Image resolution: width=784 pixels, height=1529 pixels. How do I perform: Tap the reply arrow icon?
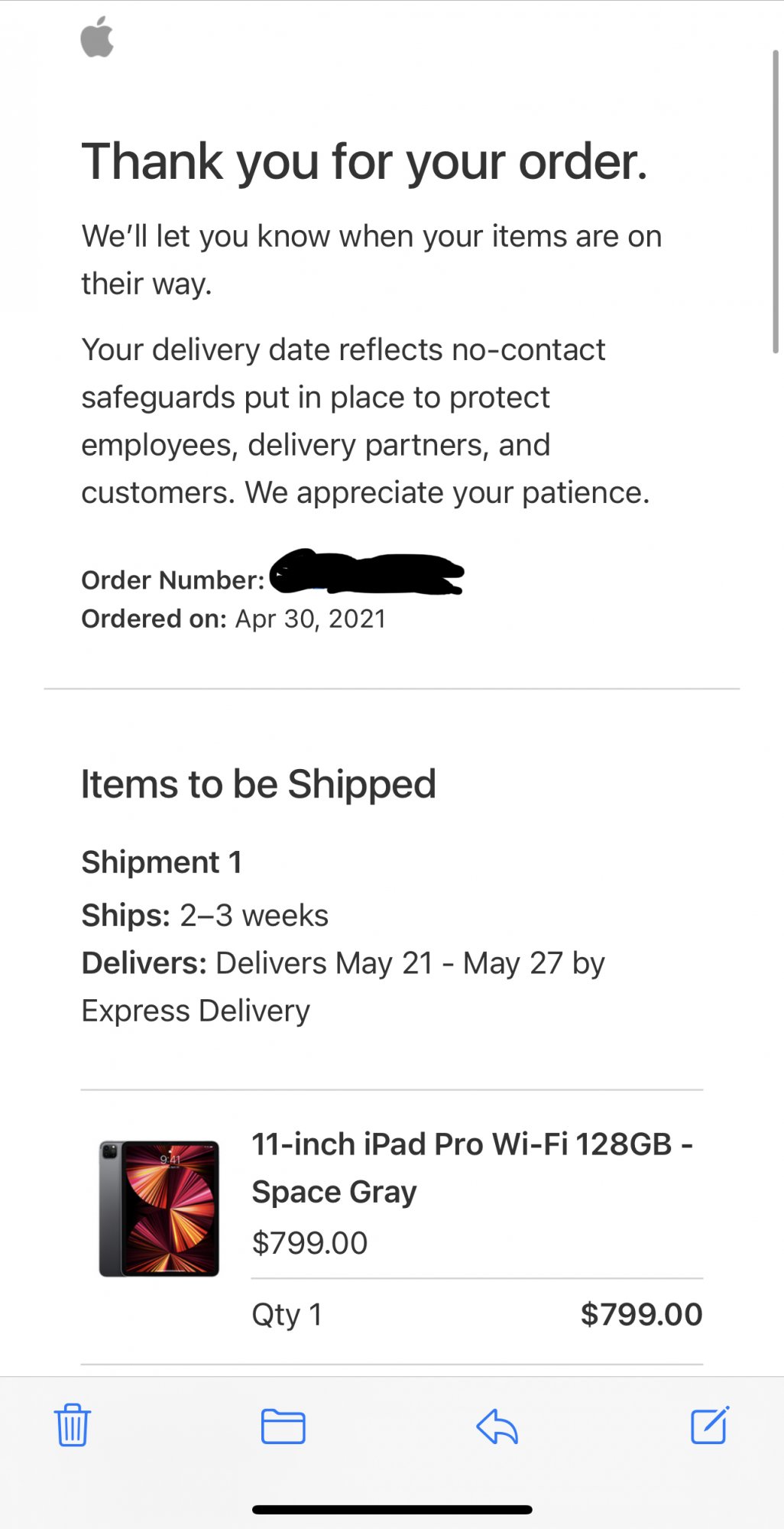[497, 1427]
